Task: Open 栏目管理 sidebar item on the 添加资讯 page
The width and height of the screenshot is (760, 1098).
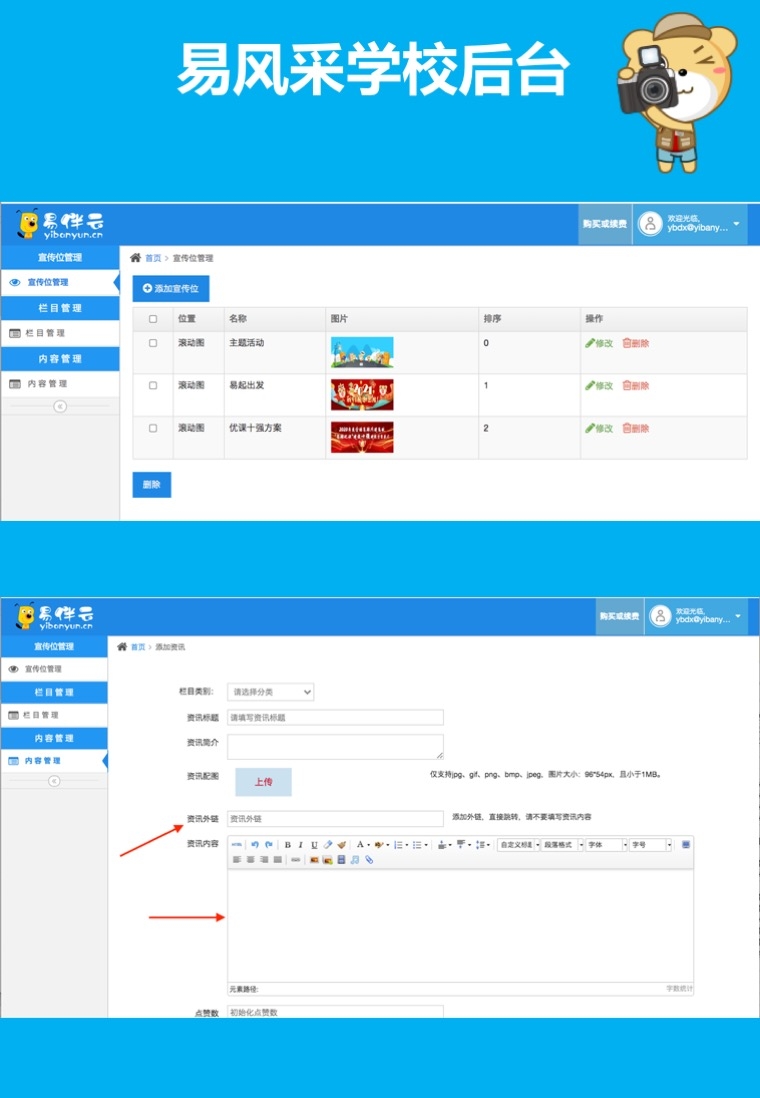Action: tap(54, 715)
